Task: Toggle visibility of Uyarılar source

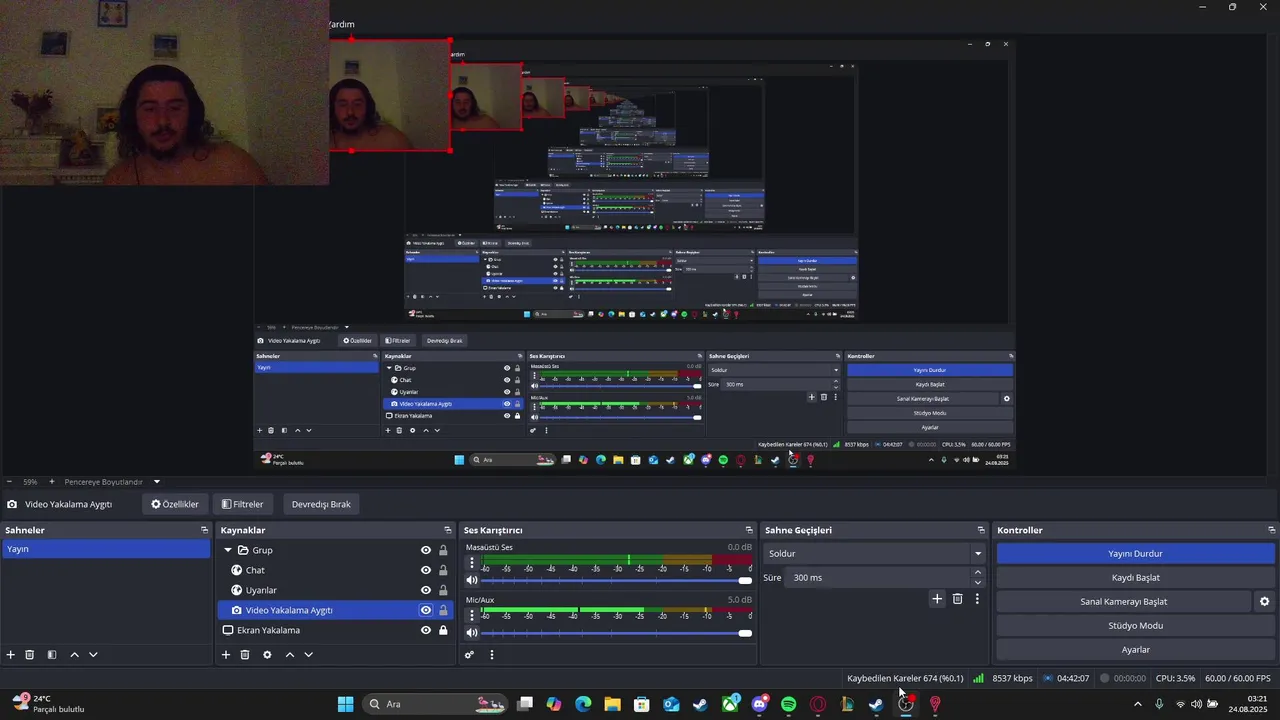Action: click(x=426, y=590)
